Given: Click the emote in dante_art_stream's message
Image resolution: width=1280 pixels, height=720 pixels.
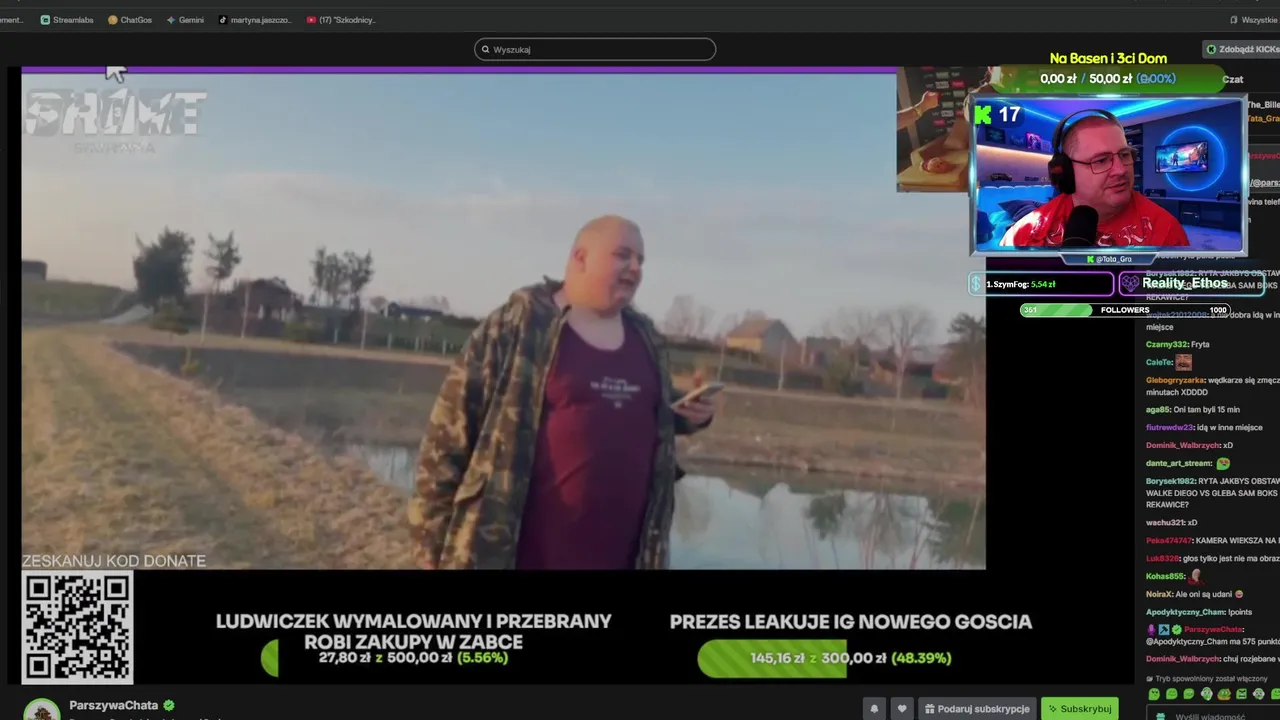Looking at the screenshot, I should [1223, 463].
